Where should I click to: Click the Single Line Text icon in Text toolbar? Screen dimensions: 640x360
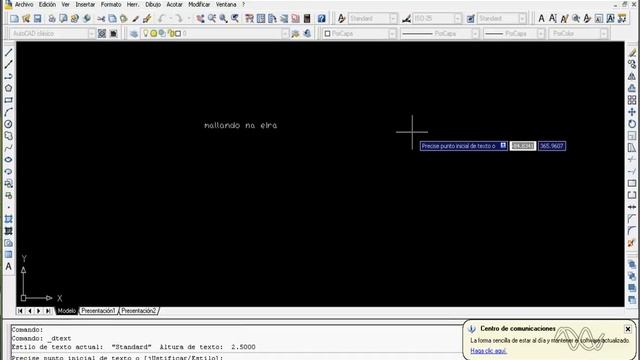pos(553,18)
